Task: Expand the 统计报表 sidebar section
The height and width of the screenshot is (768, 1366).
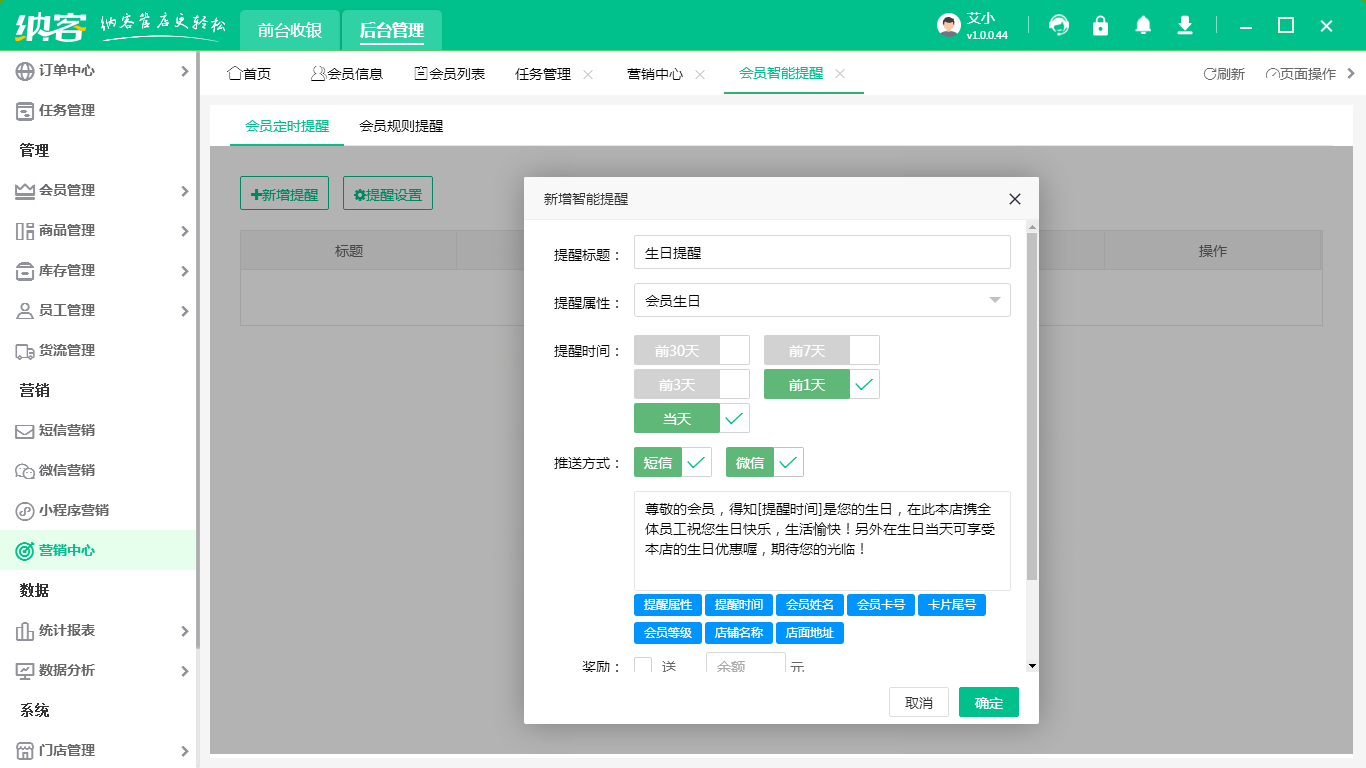Action: pyautogui.click(x=98, y=631)
